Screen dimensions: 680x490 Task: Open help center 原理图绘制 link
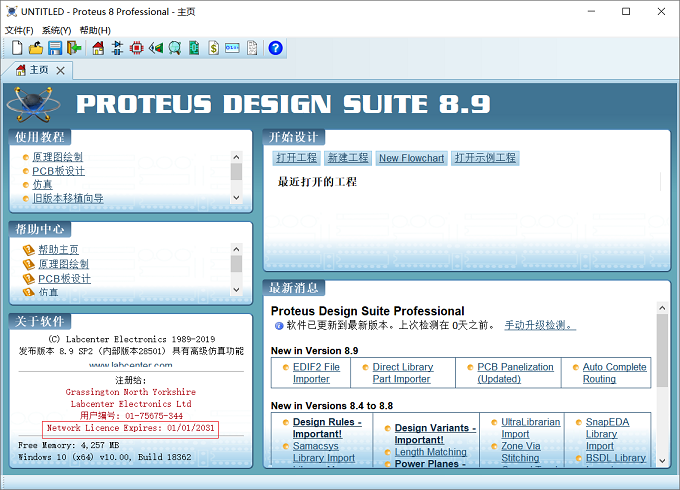[x=64, y=264]
